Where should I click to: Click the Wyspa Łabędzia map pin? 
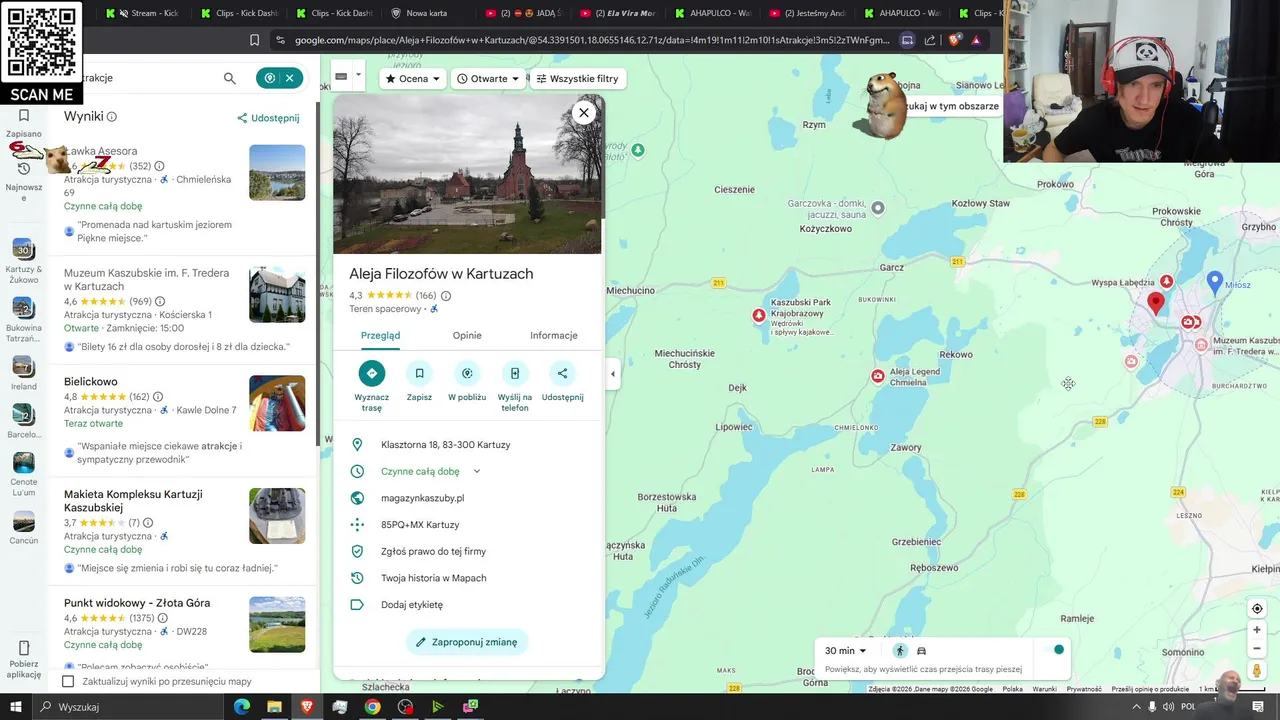[x=1166, y=282]
